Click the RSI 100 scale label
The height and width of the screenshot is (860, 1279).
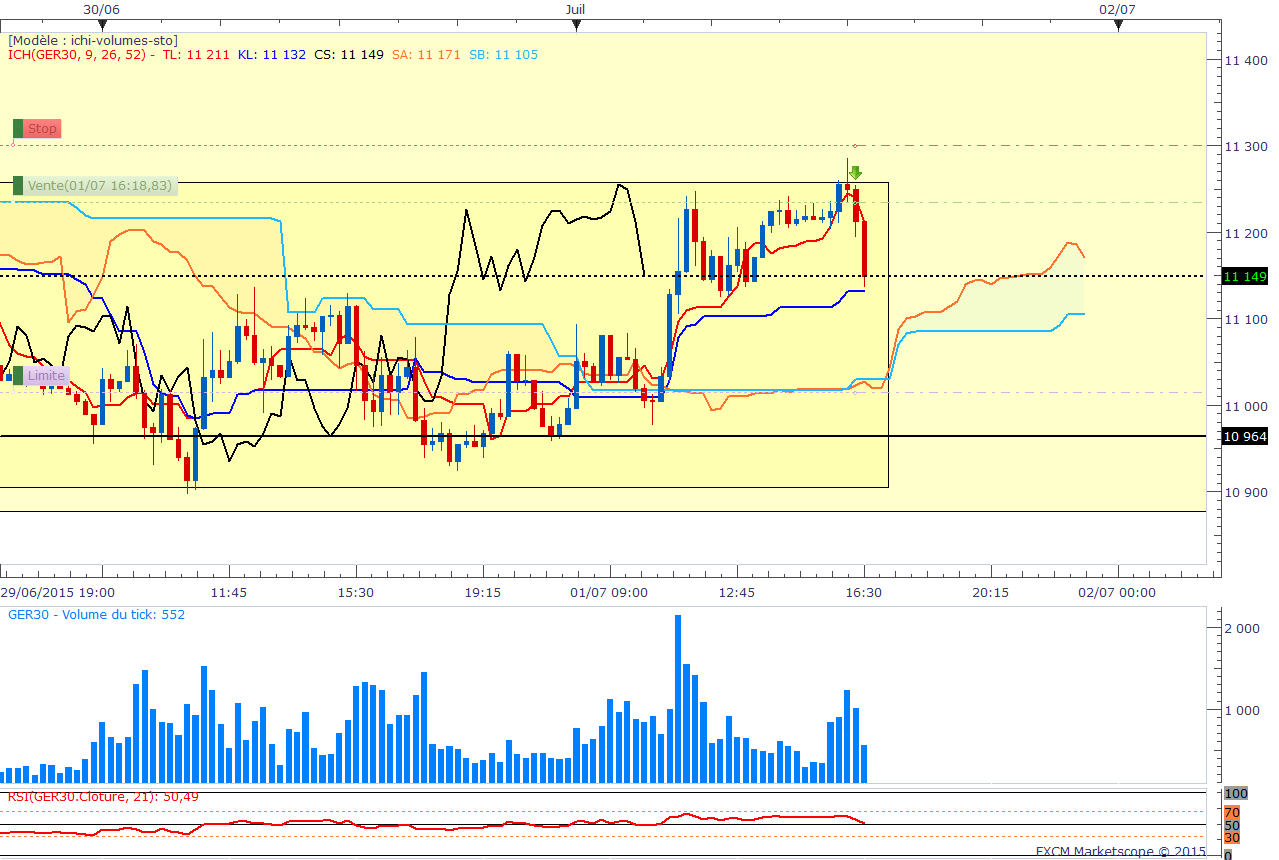(x=1236, y=794)
